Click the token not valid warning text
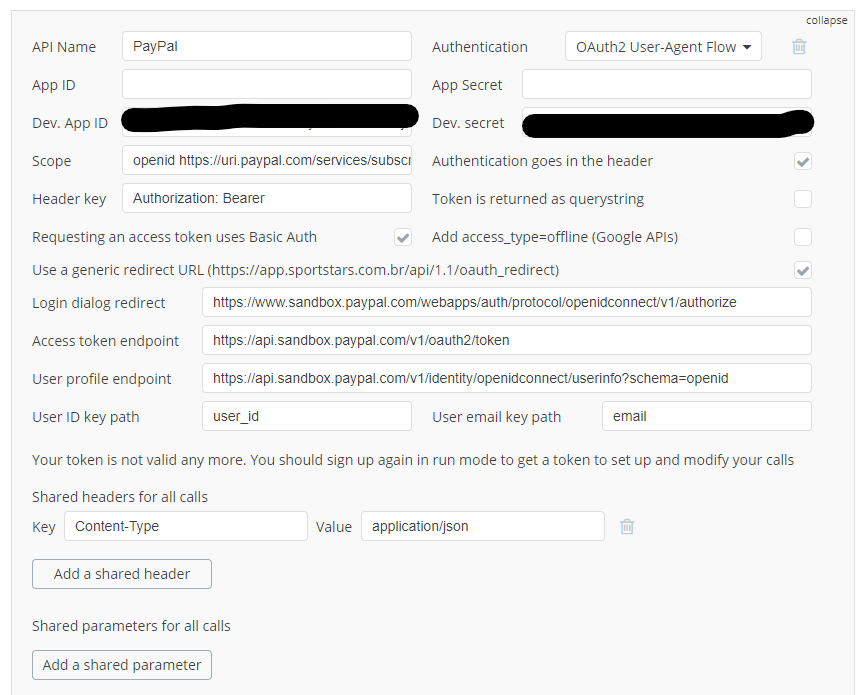The image size is (859, 695). [413, 460]
